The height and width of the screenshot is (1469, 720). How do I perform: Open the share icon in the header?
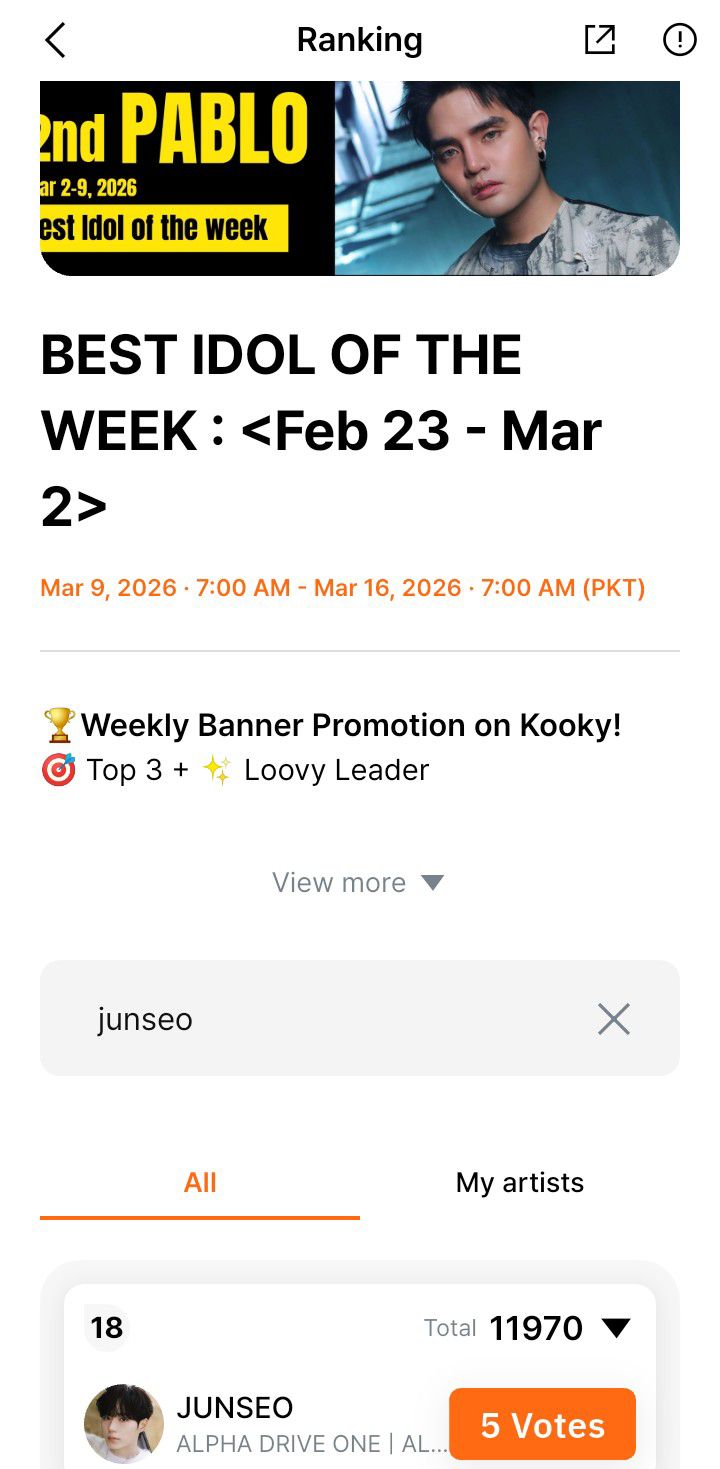click(x=599, y=40)
